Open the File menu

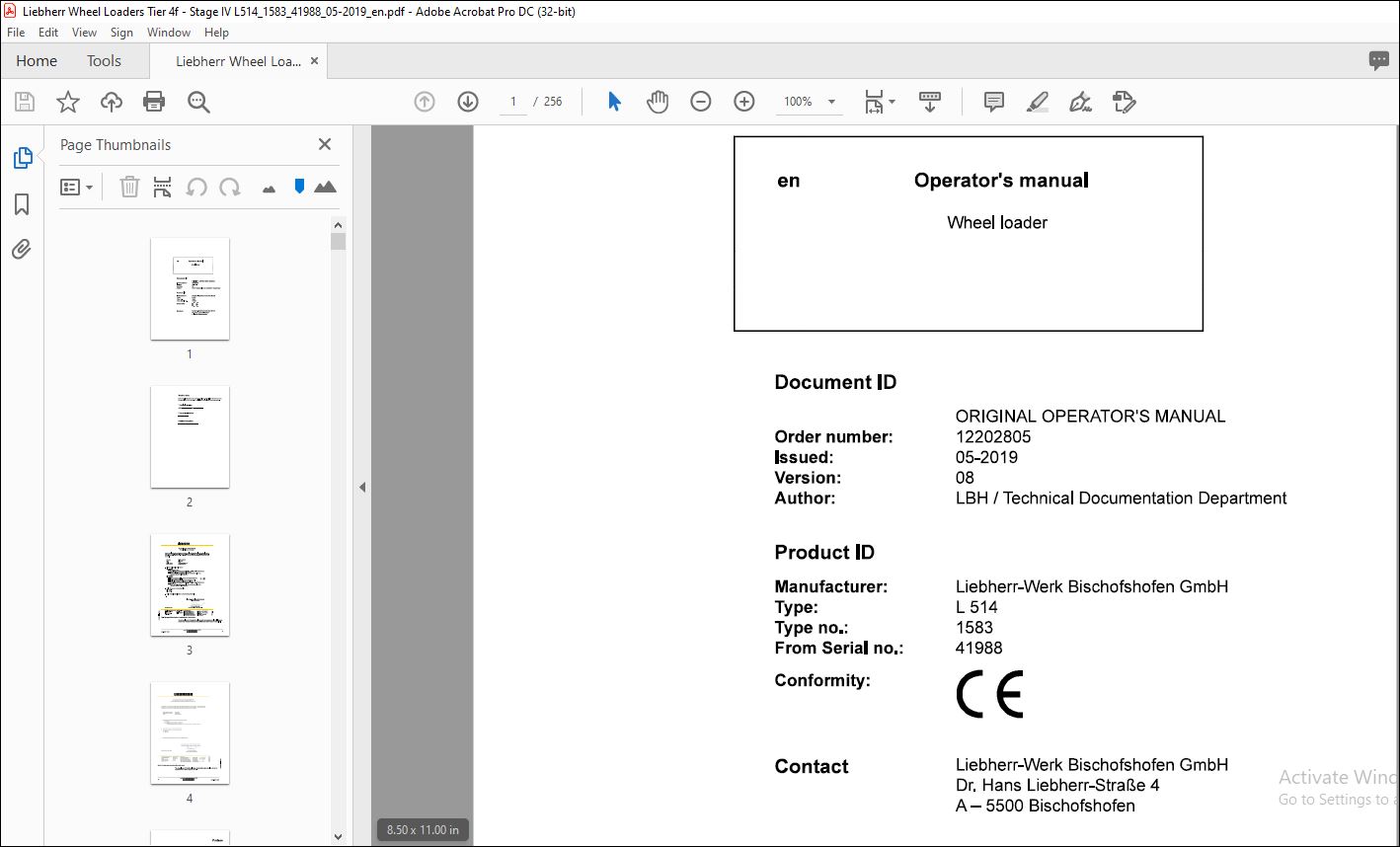click(16, 33)
